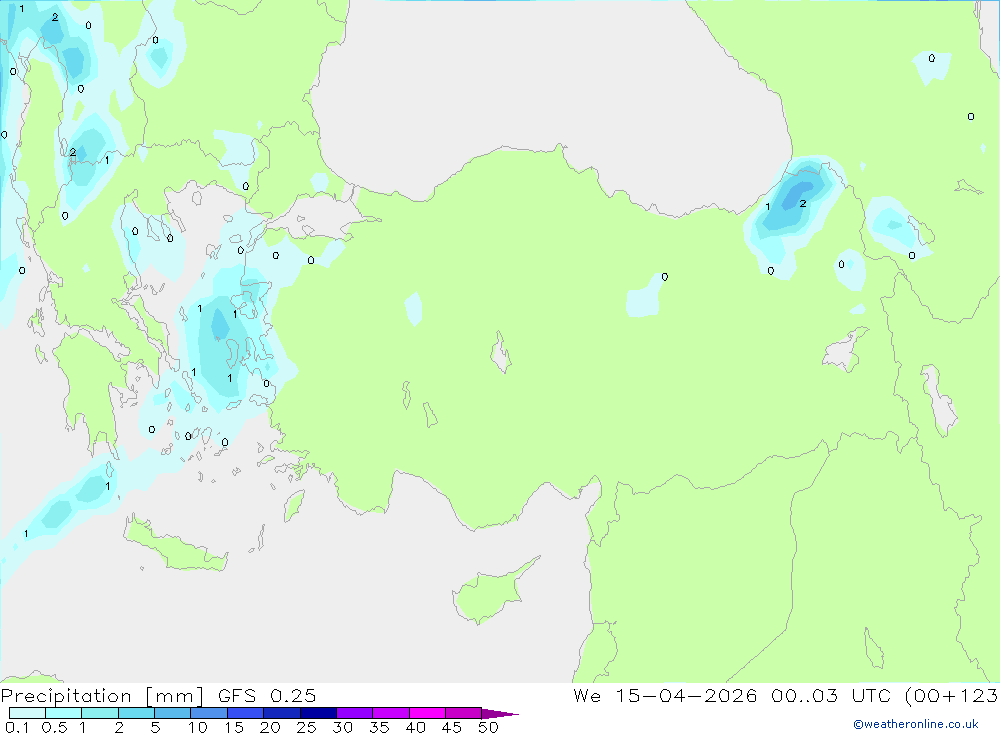Select the 1–2 mm legend color swatch
Image resolution: width=1000 pixels, height=733 pixels.
click(x=100, y=713)
